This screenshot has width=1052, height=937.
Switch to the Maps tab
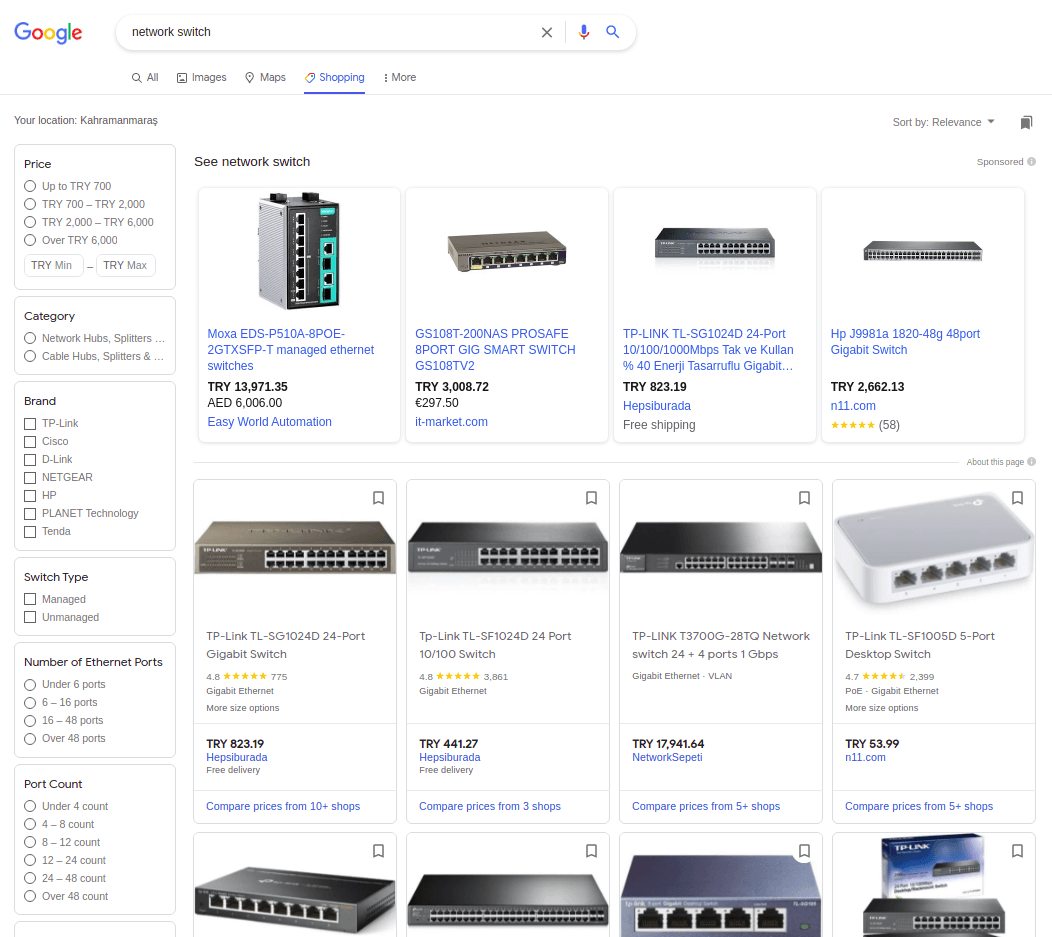(264, 77)
